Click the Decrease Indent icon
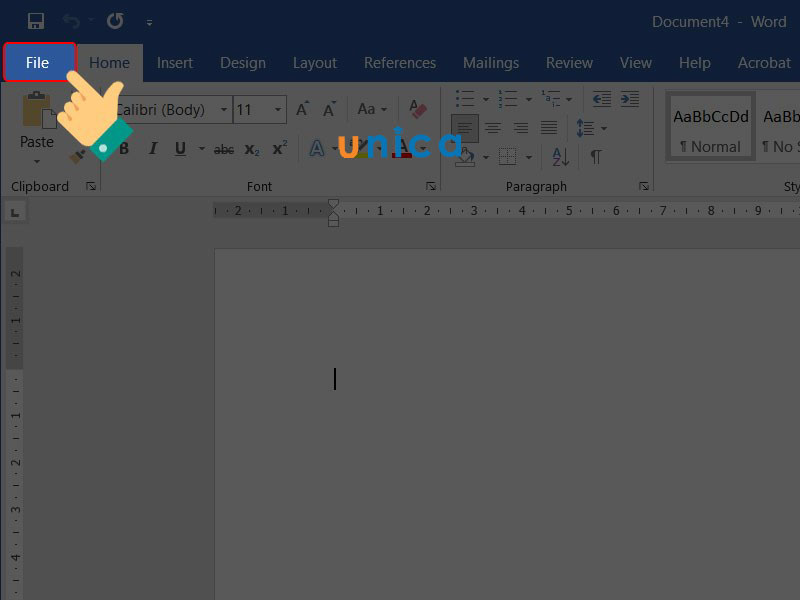The image size is (800, 600). click(x=600, y=99)
